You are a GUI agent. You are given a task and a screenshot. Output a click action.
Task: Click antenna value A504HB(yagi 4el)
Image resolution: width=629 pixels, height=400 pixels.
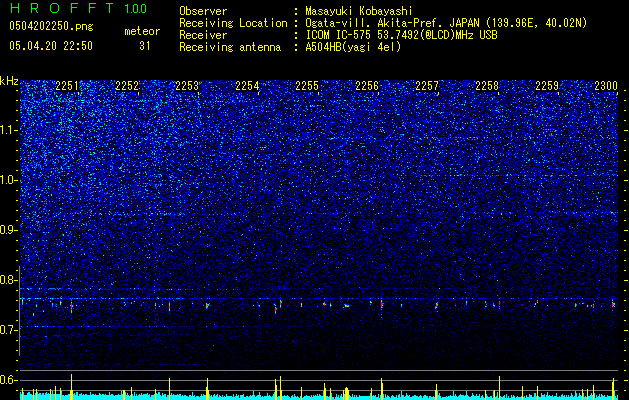(x=353, y=47)
